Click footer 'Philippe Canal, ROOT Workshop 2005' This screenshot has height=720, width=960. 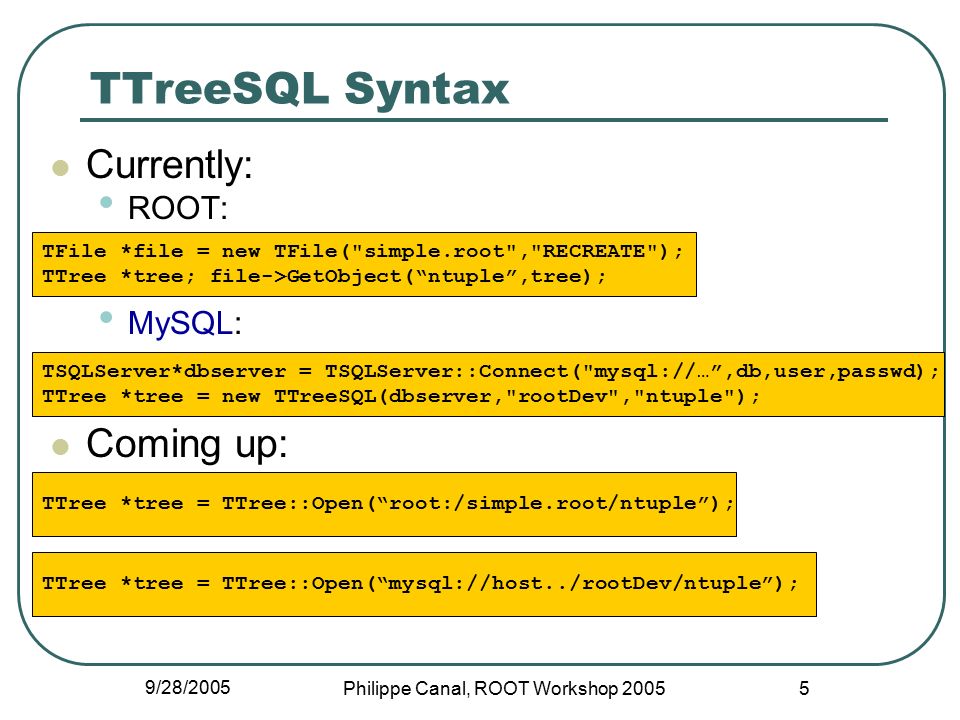pos(504,689)
